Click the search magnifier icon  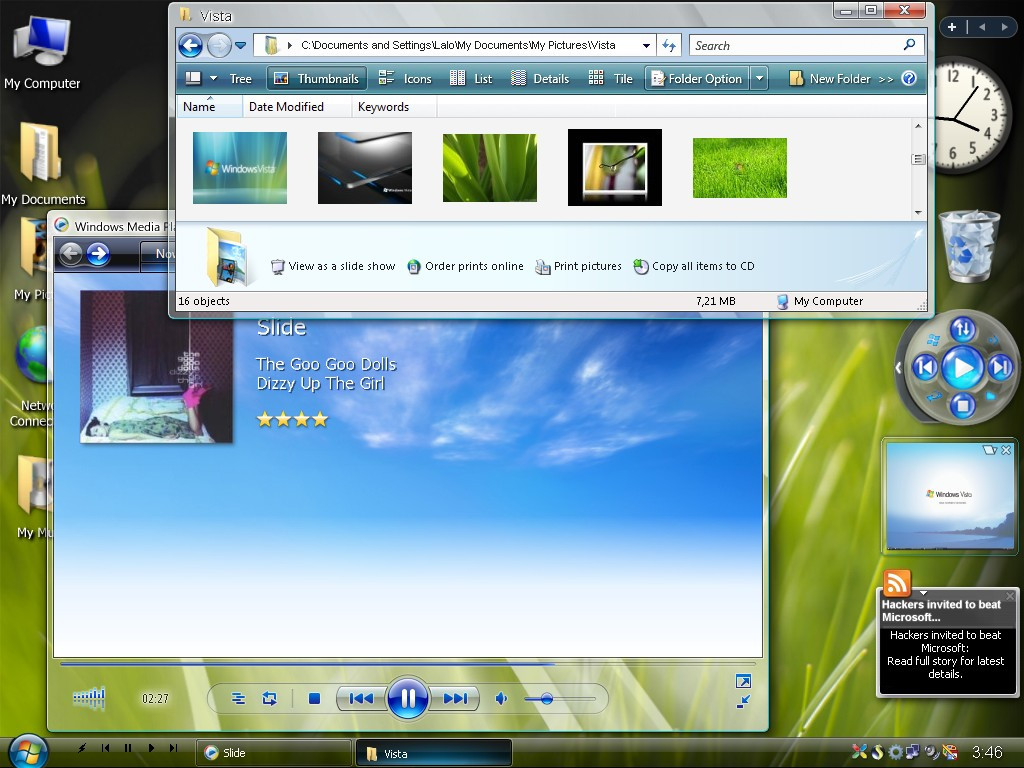(909, 44)
